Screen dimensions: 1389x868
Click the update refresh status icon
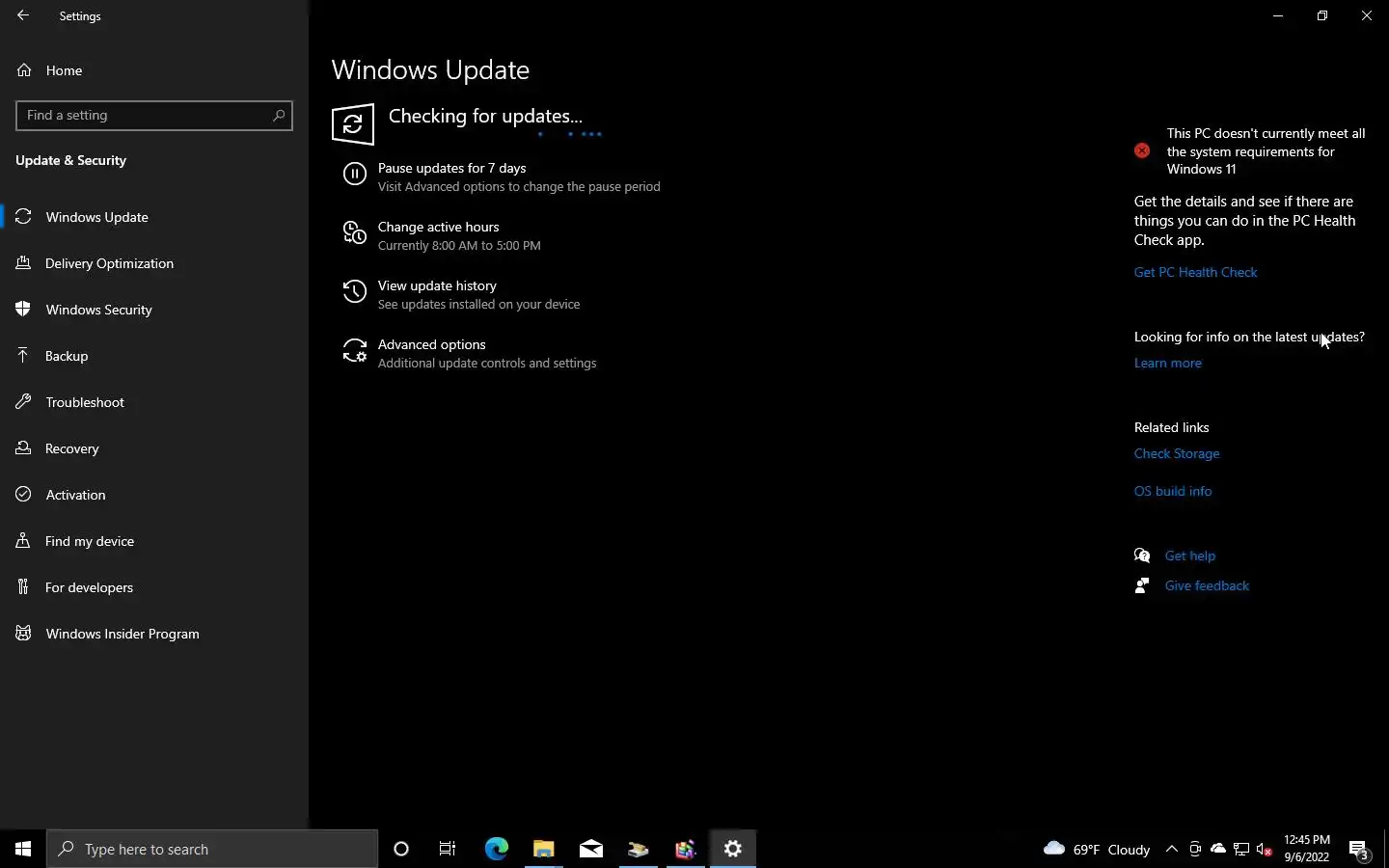353,124
